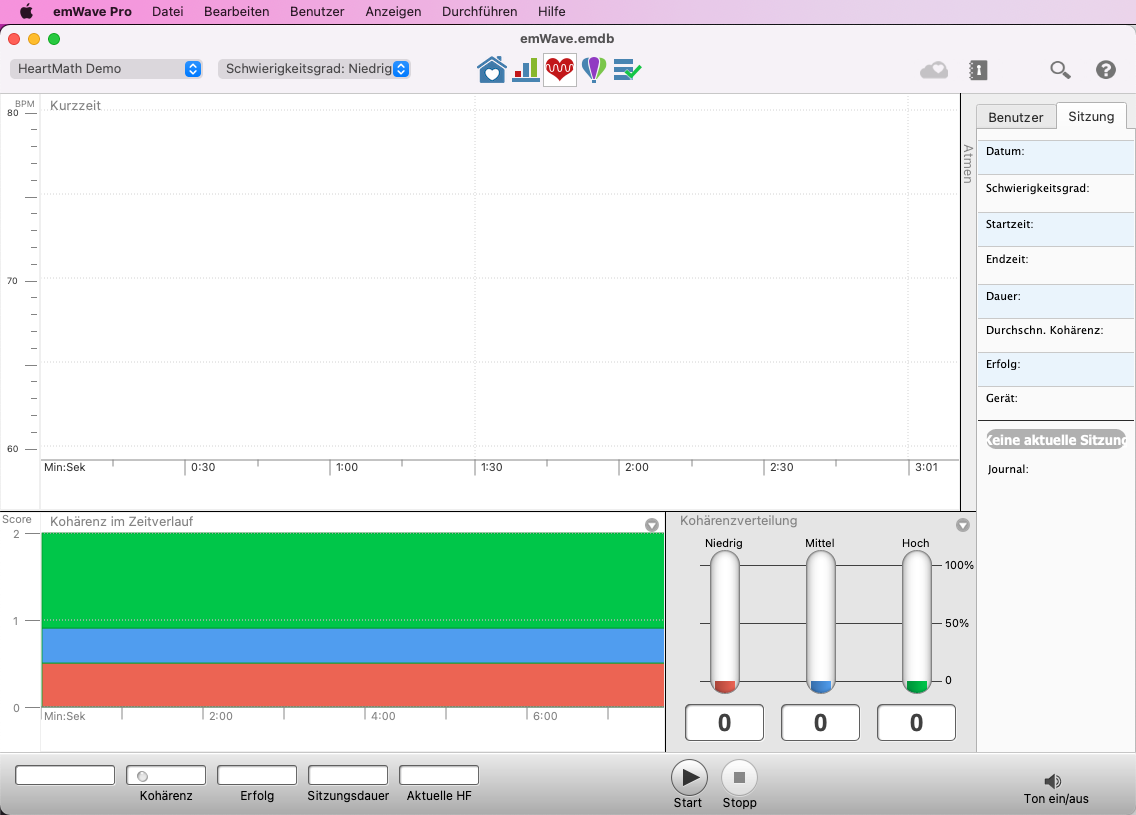Click the Startzeit: row
The width and height of the screenshot is (1136, 815).
[1056, 230]
